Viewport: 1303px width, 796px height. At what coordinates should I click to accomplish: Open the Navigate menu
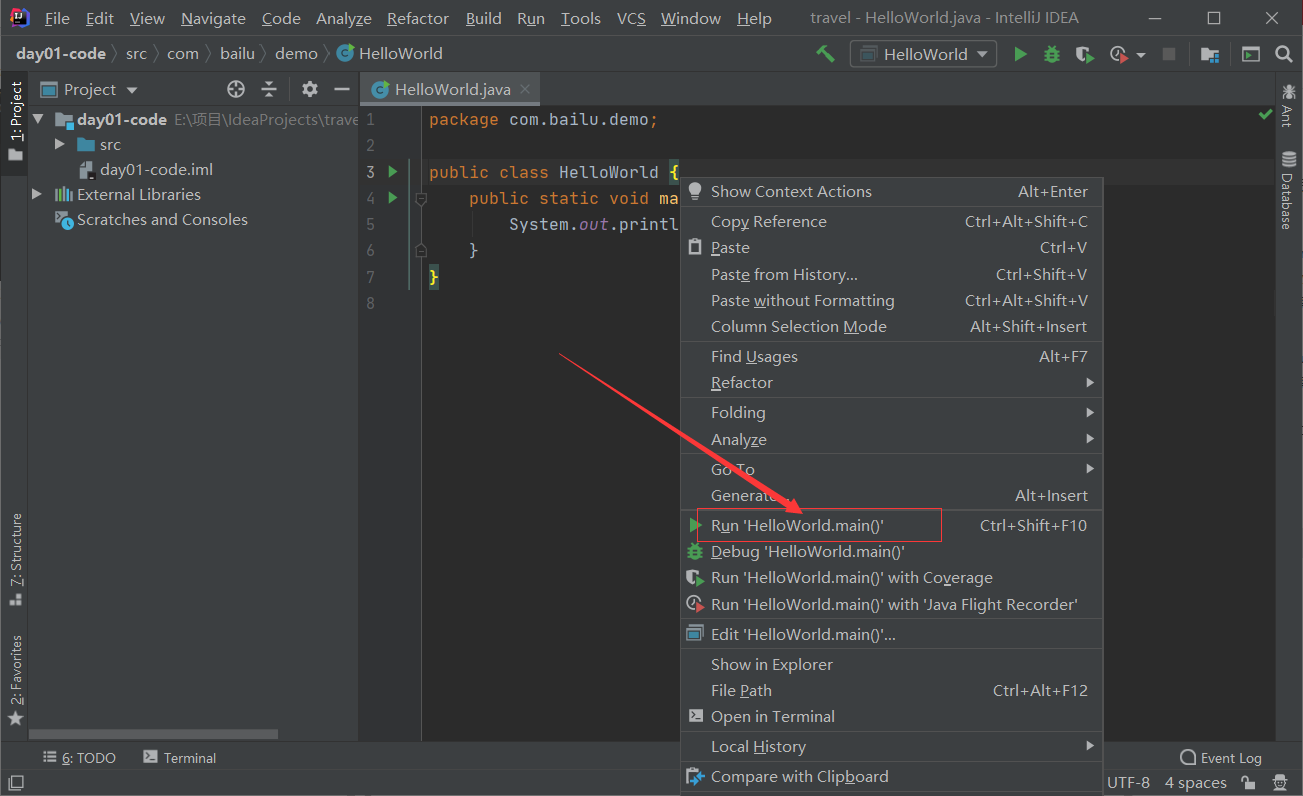213,18
